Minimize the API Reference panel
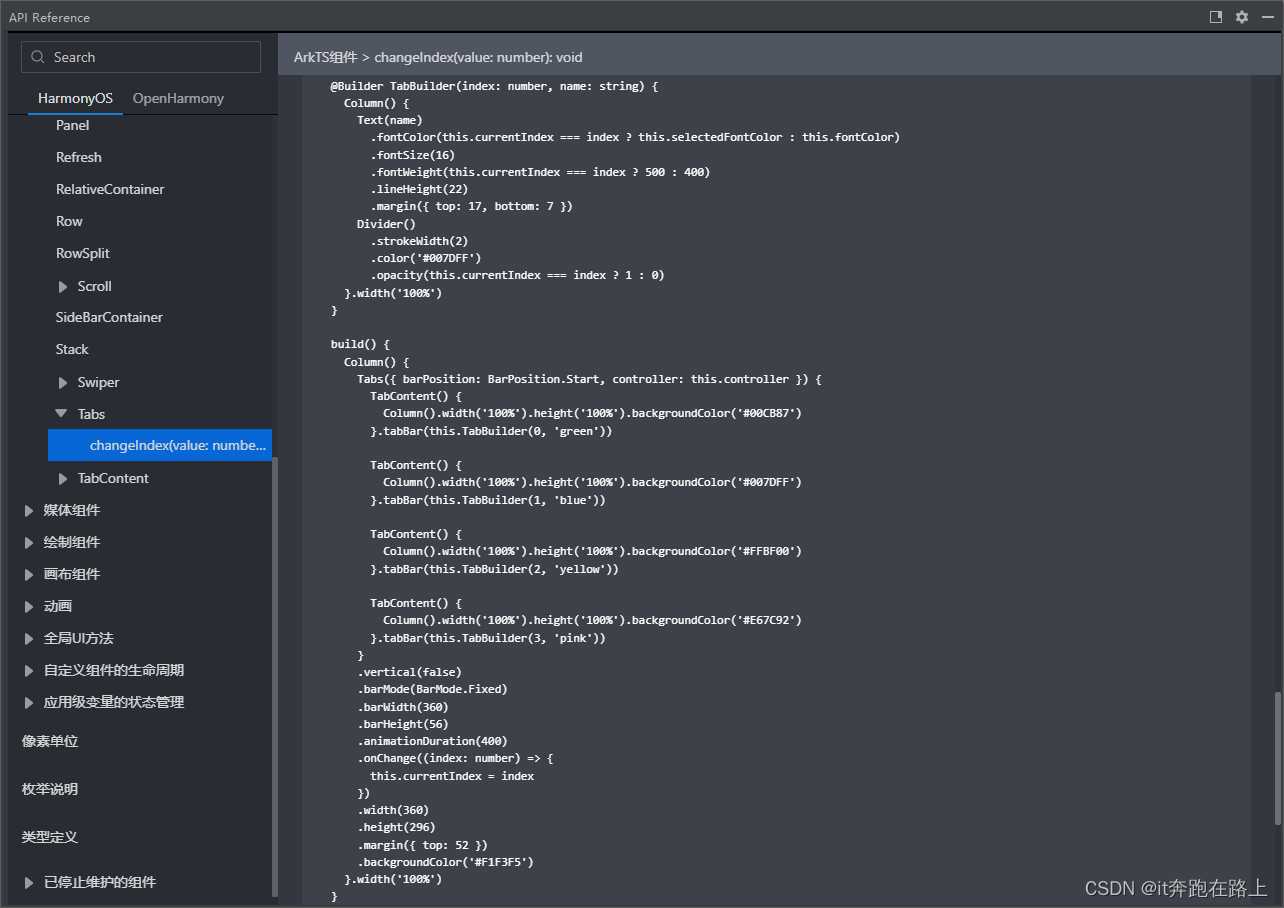The image size is (1284, 908). 1267,17
